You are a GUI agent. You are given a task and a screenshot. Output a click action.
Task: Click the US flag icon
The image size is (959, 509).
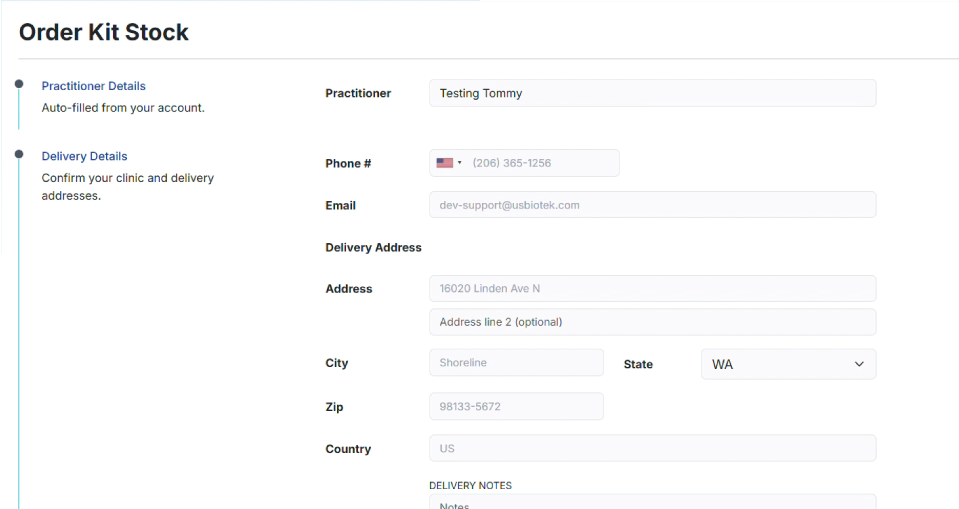(445, 163)
